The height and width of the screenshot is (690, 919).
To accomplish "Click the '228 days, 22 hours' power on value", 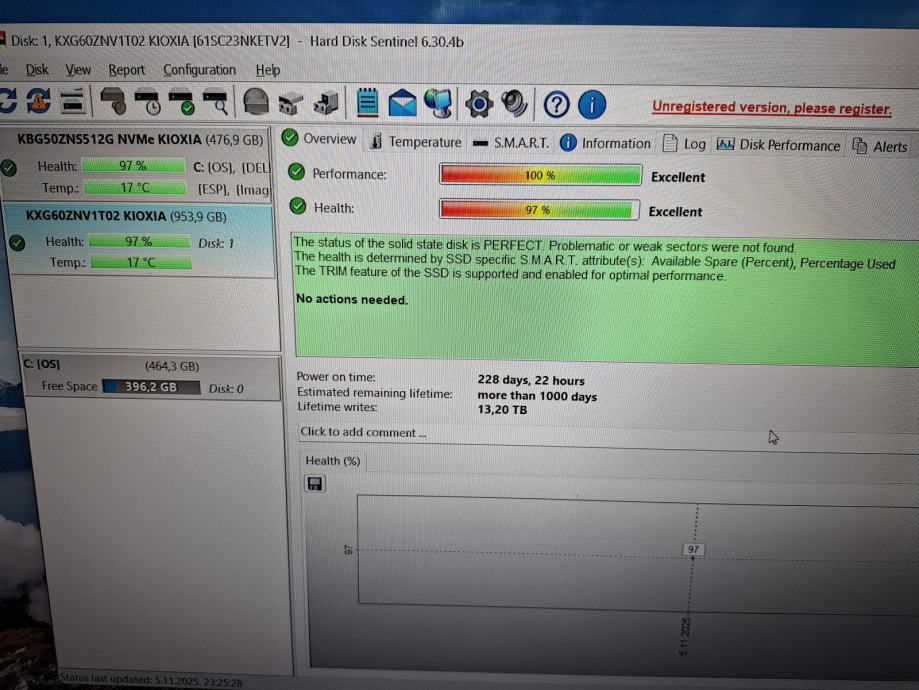I will click(531, 380).
